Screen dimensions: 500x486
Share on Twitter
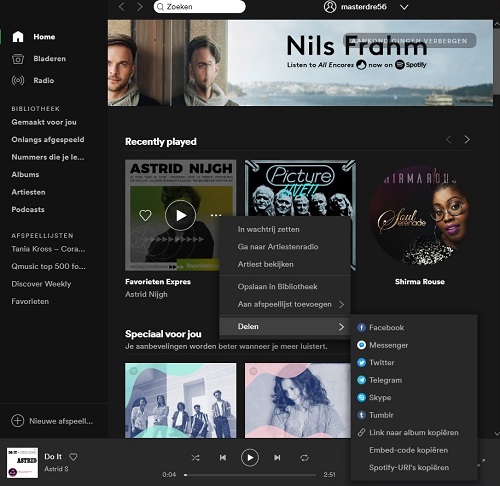point(414,362)
